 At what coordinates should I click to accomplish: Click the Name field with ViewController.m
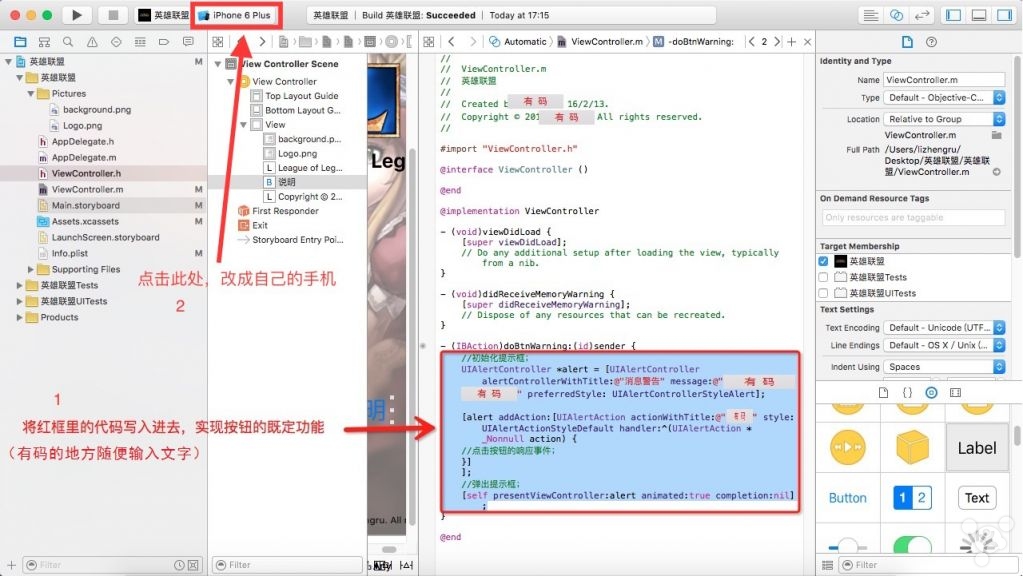943,79
